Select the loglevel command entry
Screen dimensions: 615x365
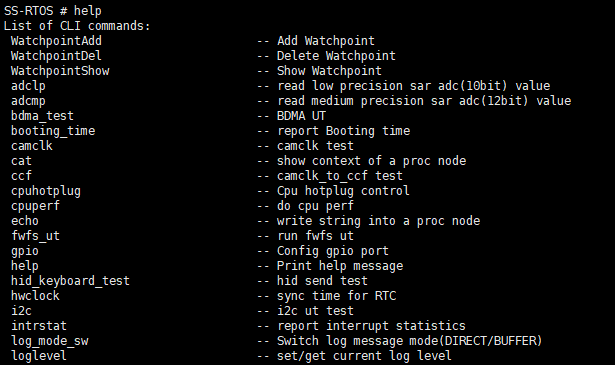[x=39, y=356]
